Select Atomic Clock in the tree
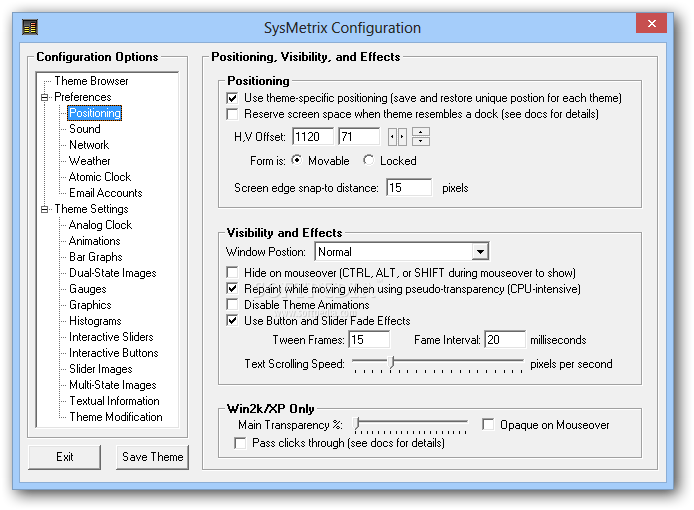Screen dimensions: 694x510 [x=100, y=177]
